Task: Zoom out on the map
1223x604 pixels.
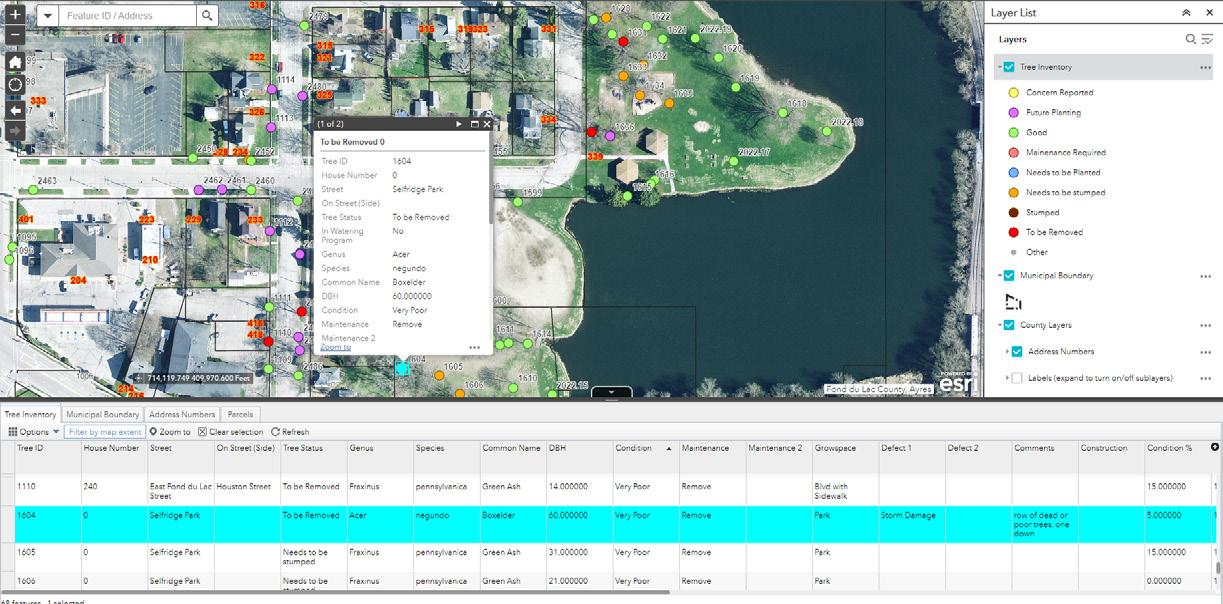Action: [15, 36]
